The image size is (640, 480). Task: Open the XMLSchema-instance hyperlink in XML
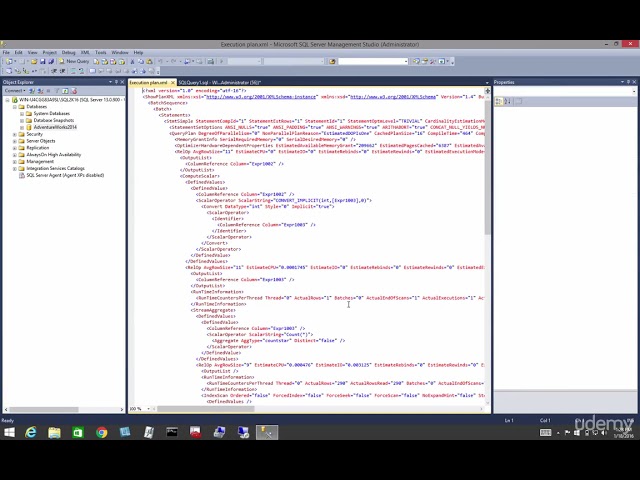click(x=261, y=97)
